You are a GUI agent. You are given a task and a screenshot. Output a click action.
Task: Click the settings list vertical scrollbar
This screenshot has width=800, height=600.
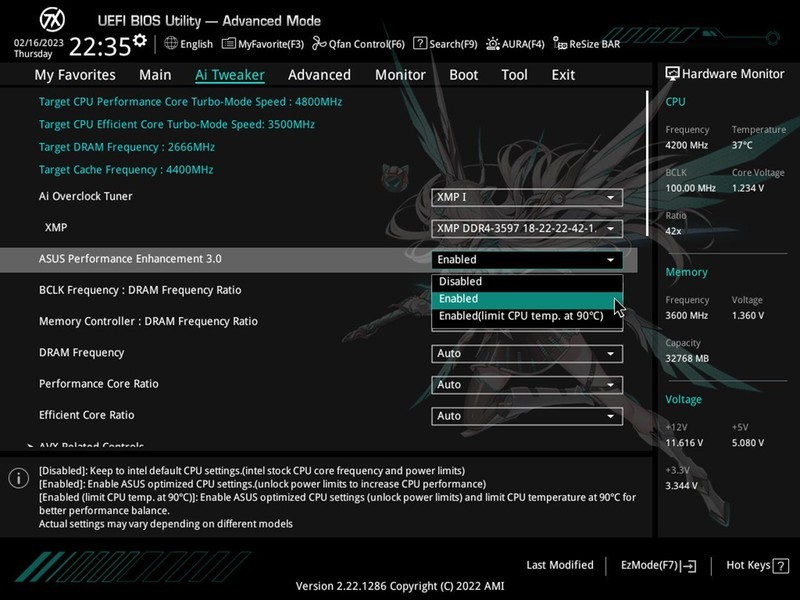click(x=648, y=163)
